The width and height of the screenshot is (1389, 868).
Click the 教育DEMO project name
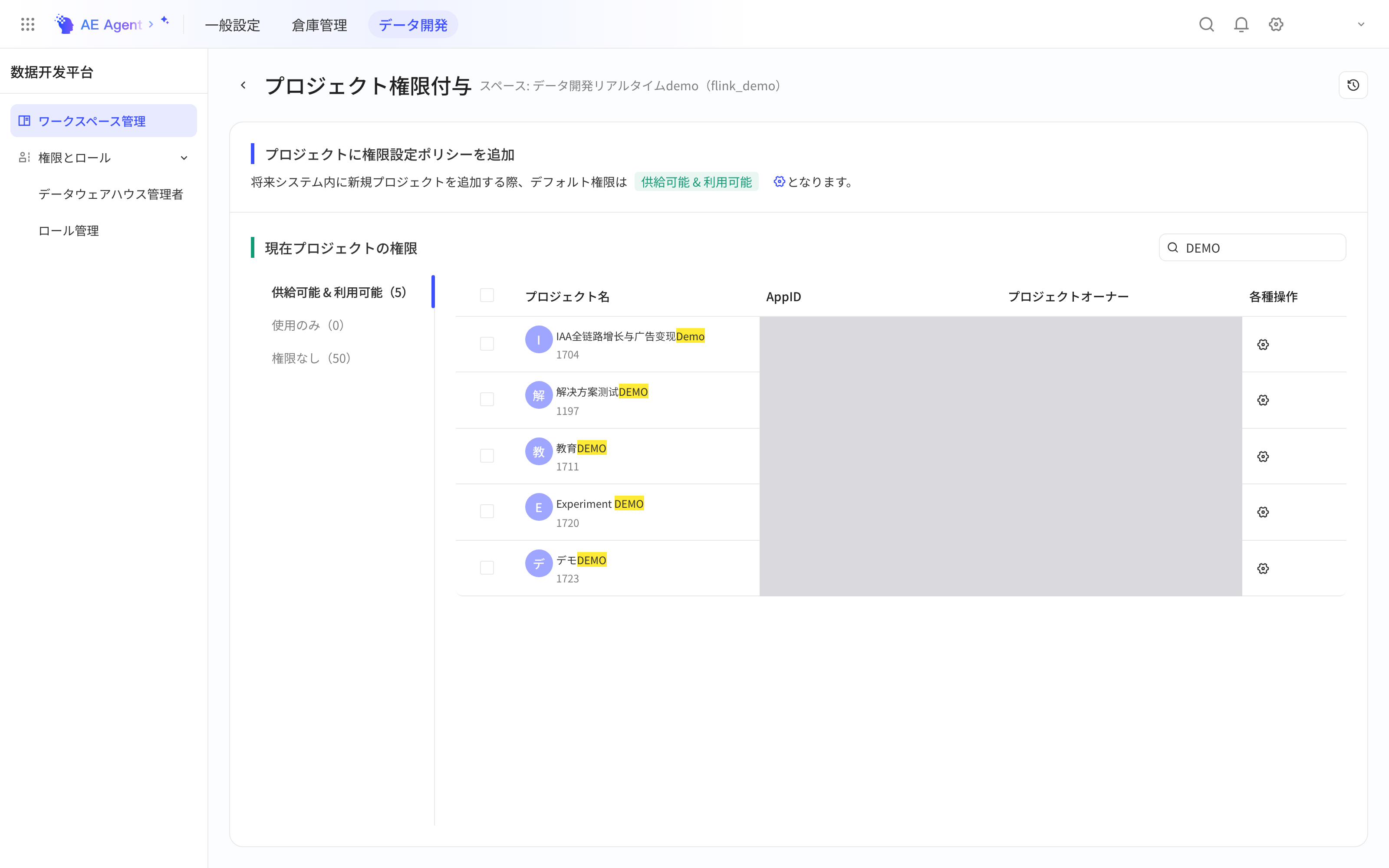pyautogui.click(x=581, y=448)
